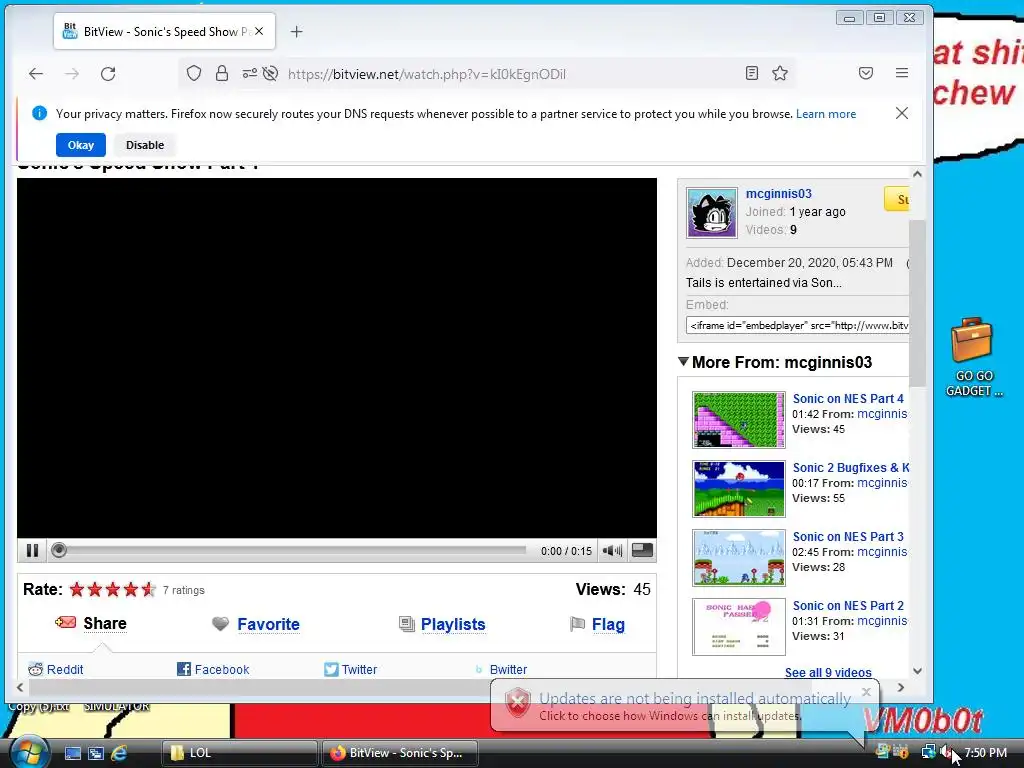Open the Learn more link
The image size is (1024, 768).
(825, 114)
